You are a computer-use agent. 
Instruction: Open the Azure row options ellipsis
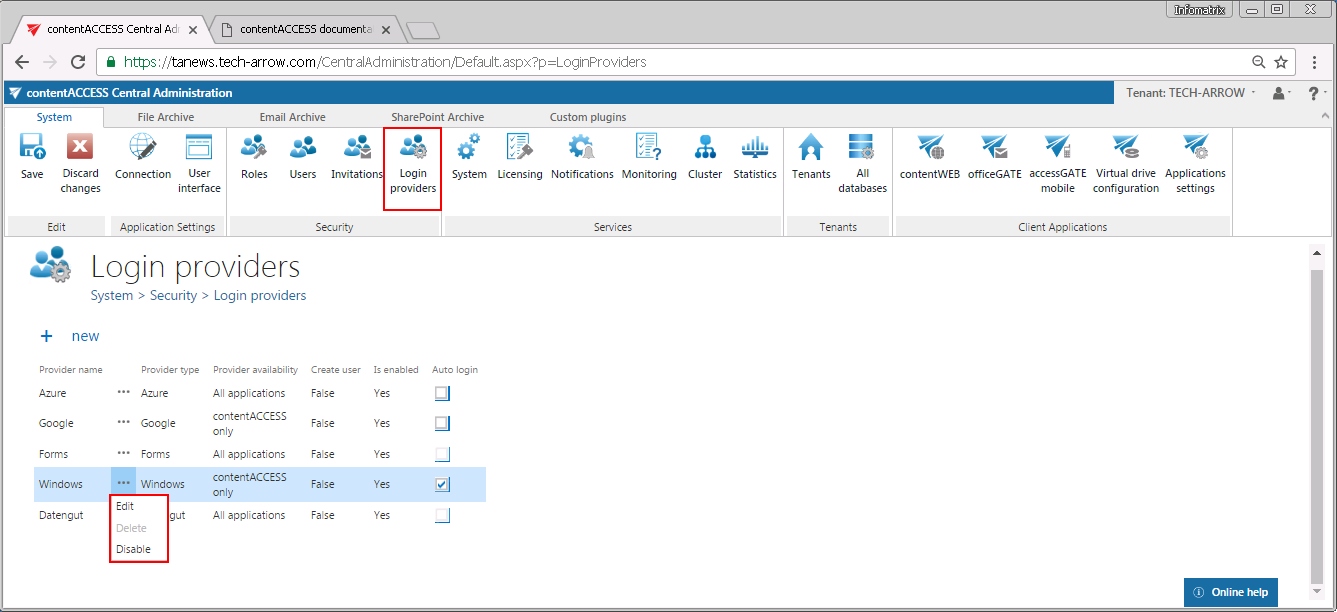123,393
